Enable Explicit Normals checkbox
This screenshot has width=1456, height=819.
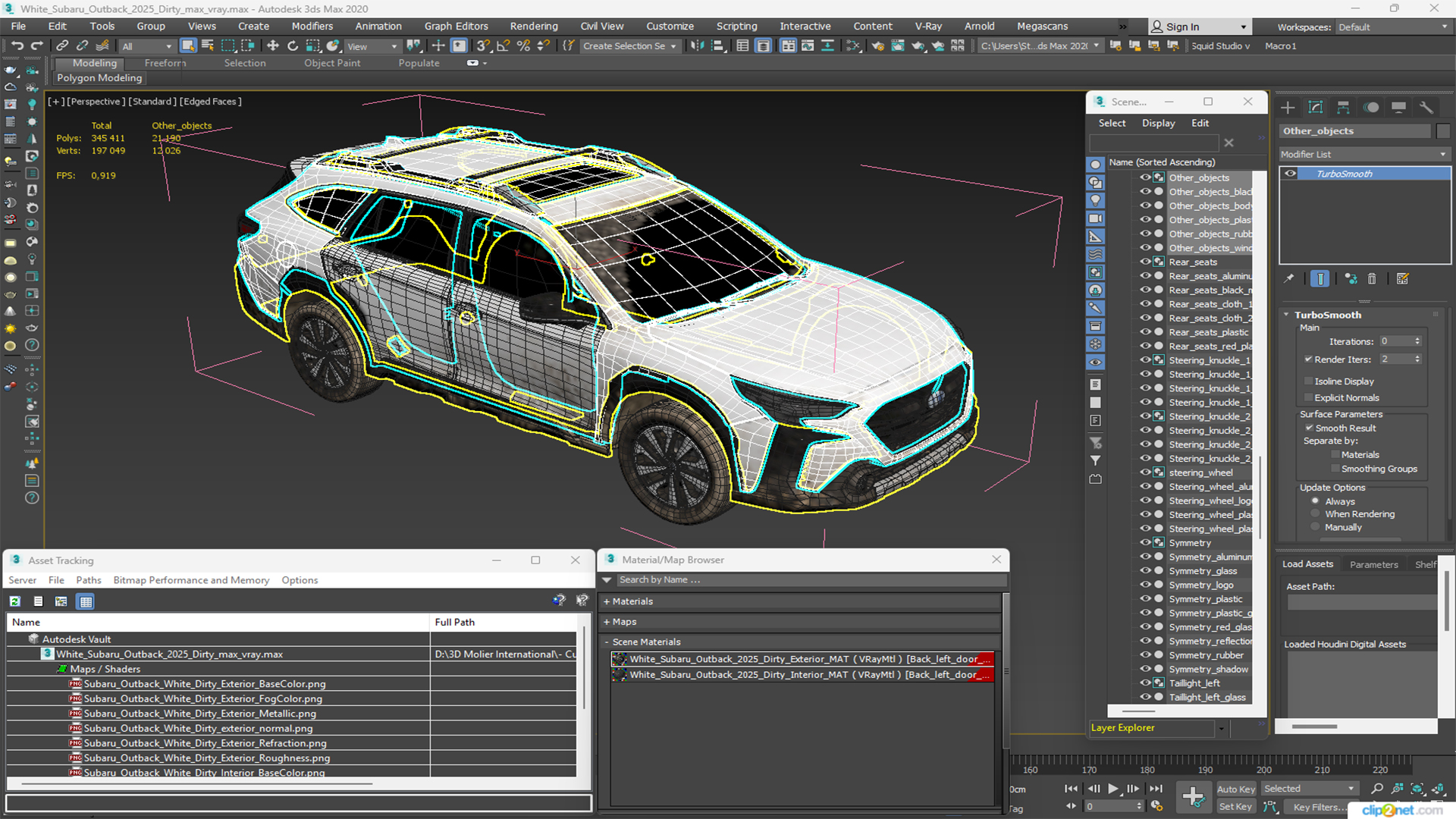pyautogui.click(x=1309, y=398)
